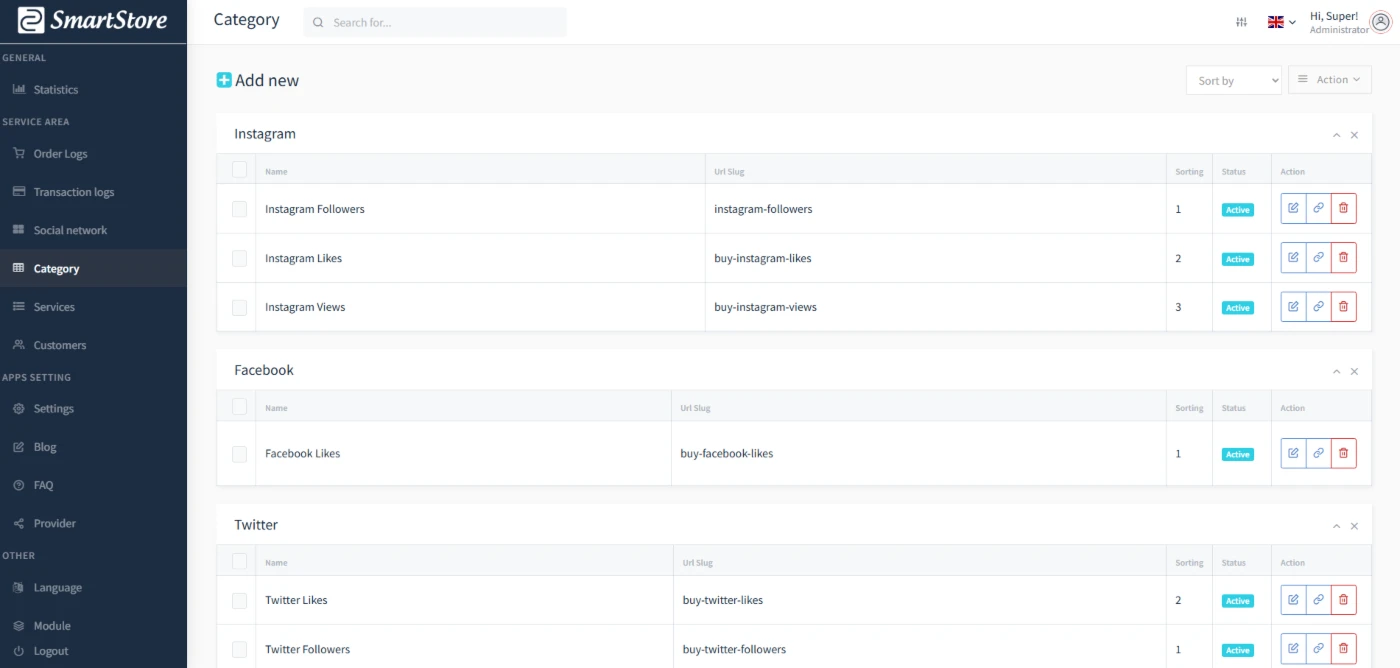Edit the Instagram Likes category
The height and width of the screenshot is (668, 1400).
coord(1293,258)
